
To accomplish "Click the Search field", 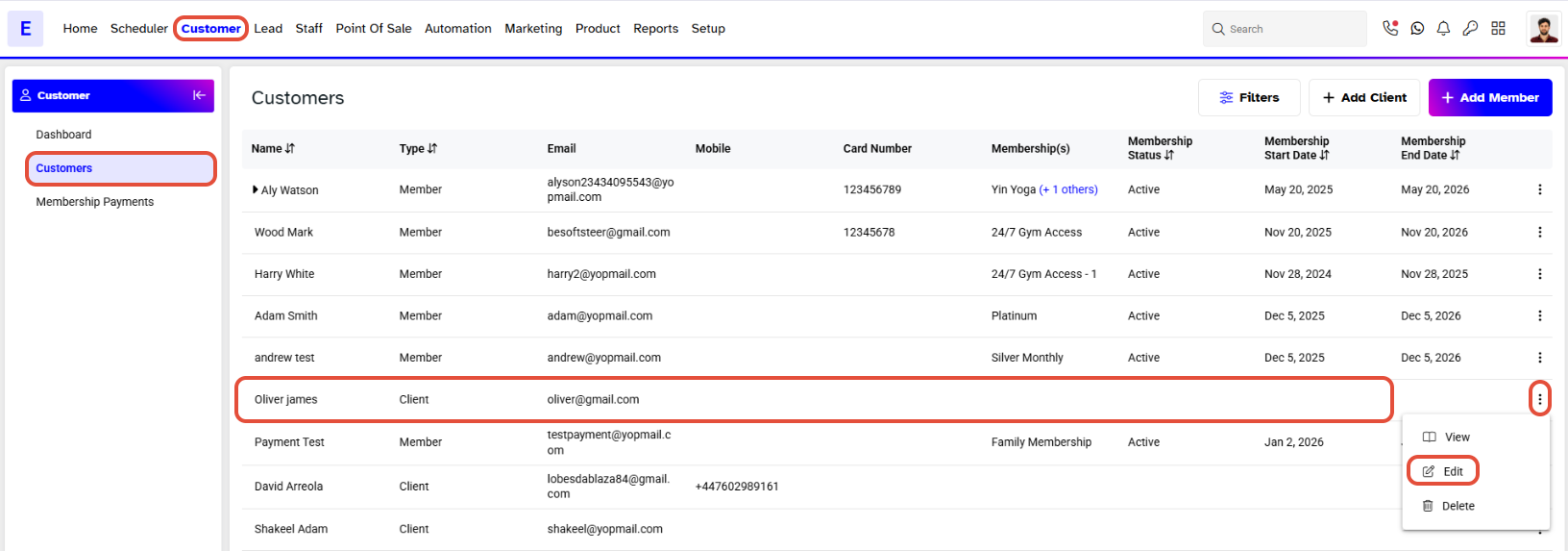I will pyautogui.click(x=1285, y=29).
